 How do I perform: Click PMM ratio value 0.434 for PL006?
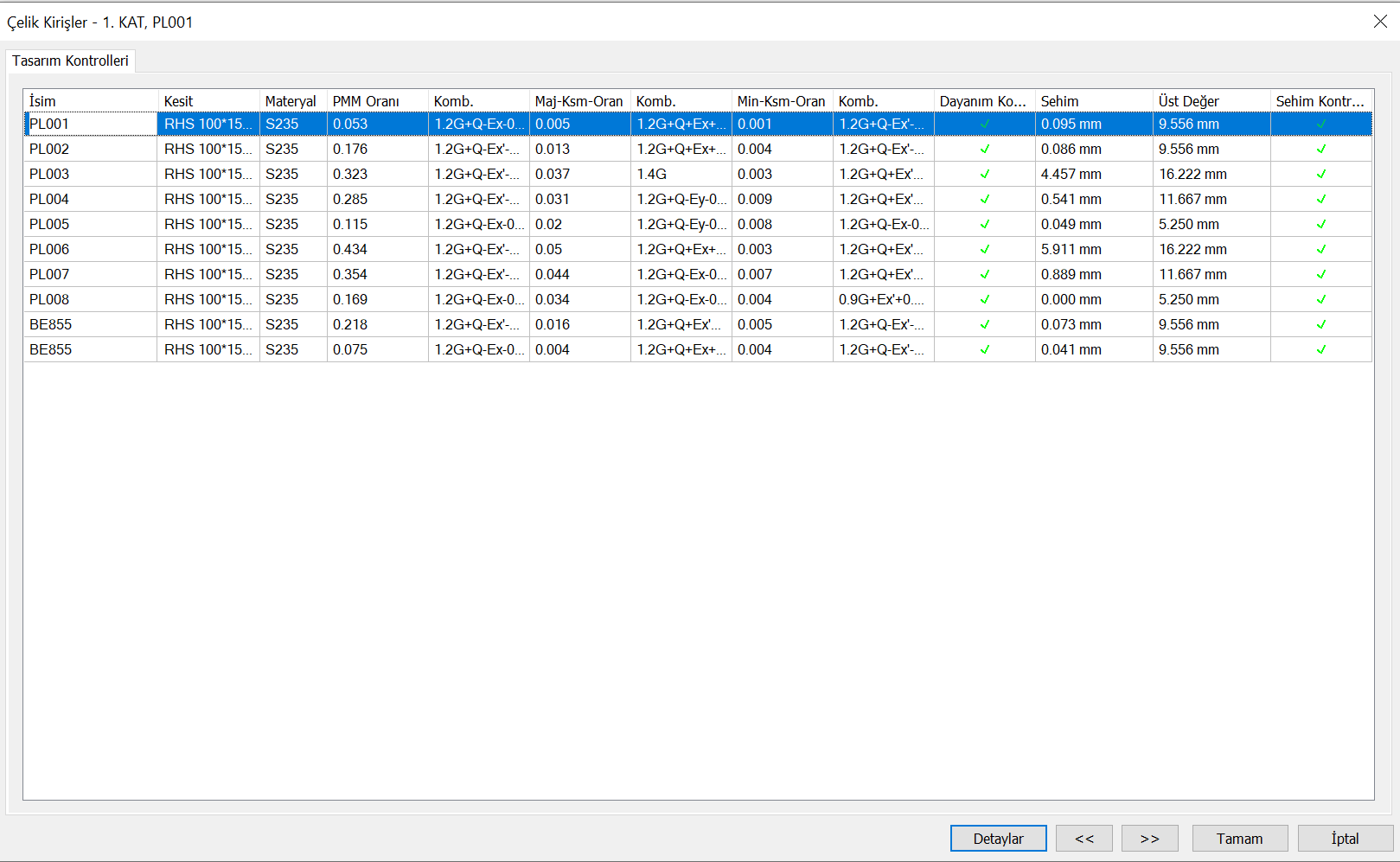click(350, 250)
